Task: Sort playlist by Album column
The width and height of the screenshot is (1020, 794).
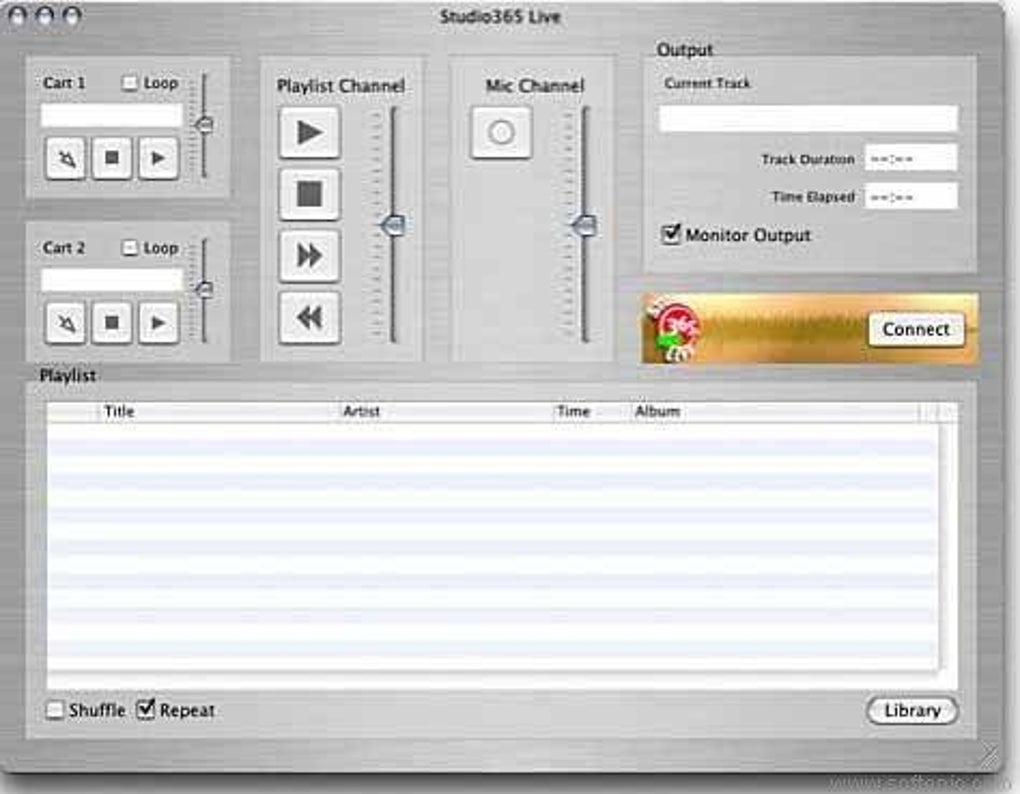Action: pyautogui.click(x=774, y=412)
